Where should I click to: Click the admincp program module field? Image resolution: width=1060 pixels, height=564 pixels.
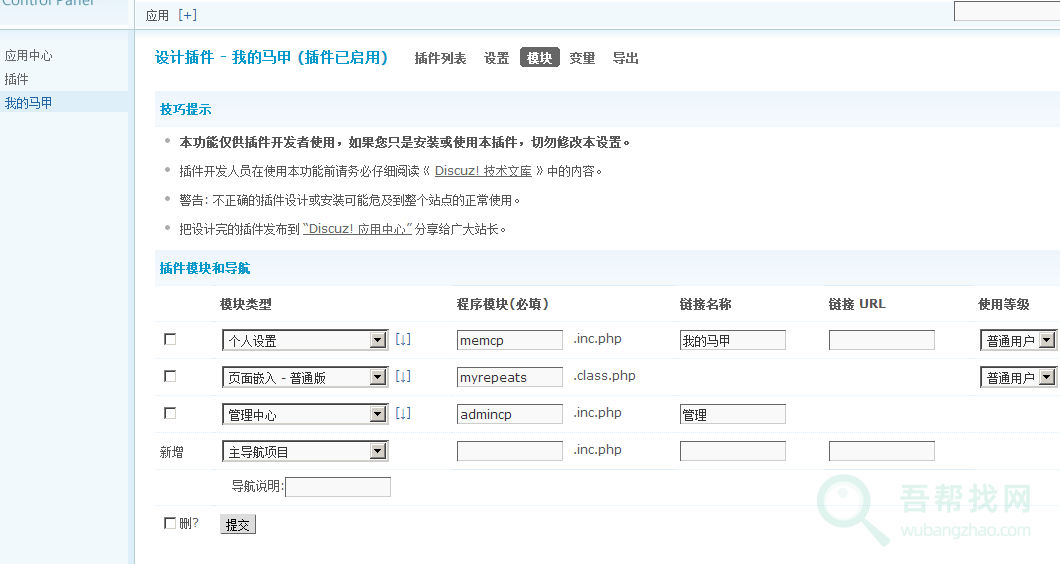click(x=510, y=414)
